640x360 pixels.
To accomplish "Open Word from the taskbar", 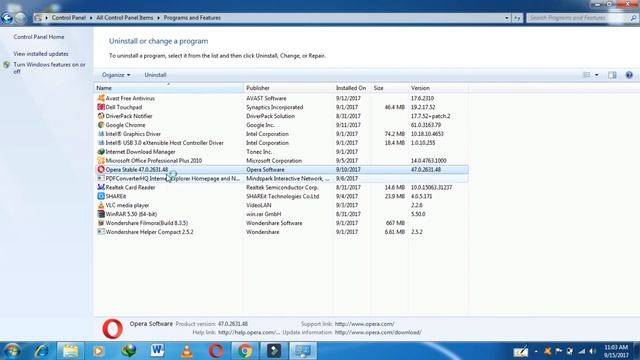I will [157, 351].
